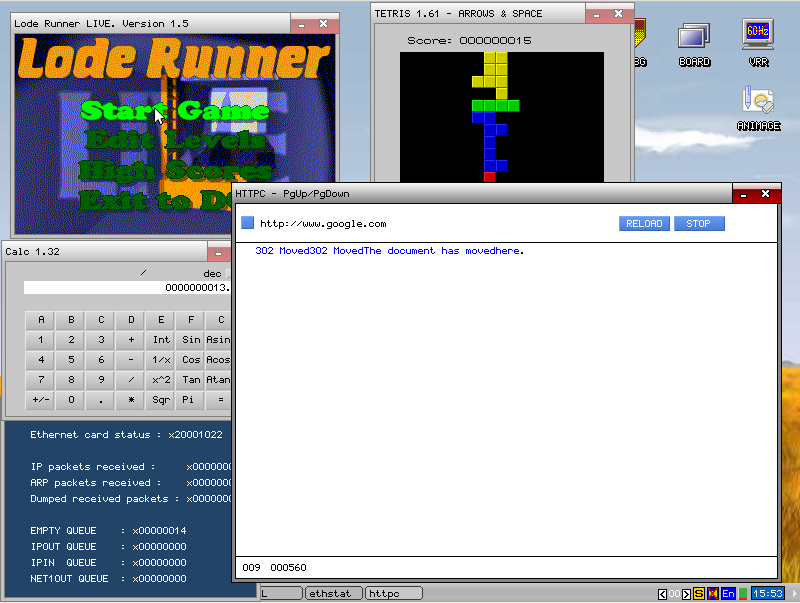Viewport: 800px width, 603px height.
Task: Click the right arrow next to 00 in tray
Action: pos(686,594)
